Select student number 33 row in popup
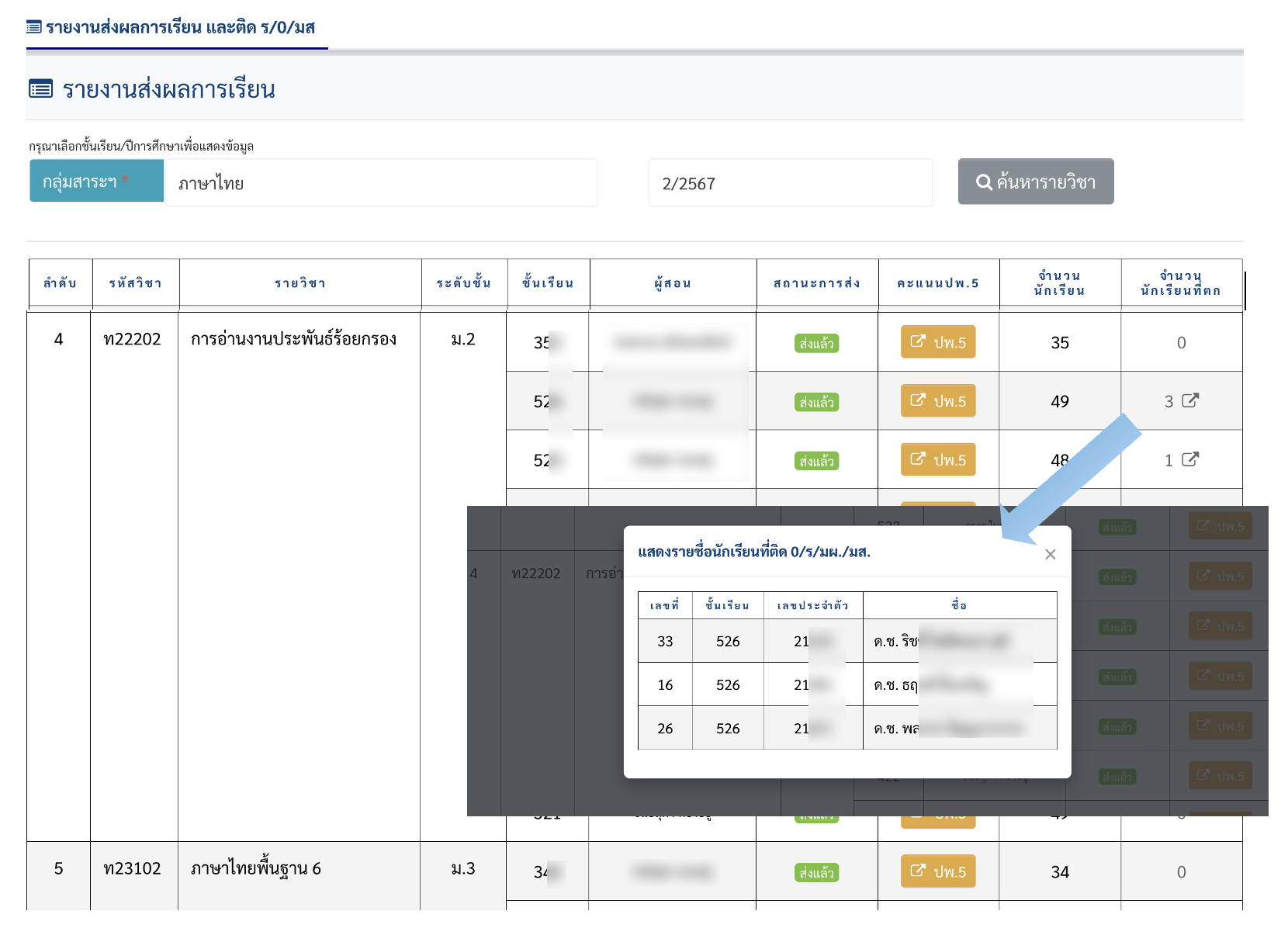 click(847, 641)
